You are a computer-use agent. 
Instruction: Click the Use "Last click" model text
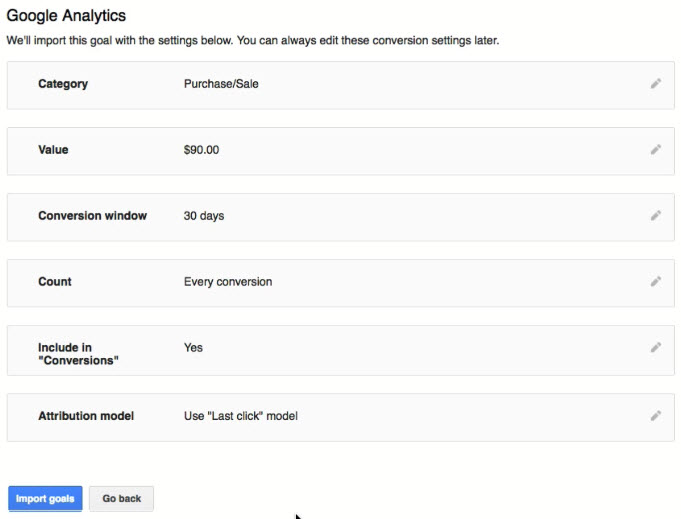point(241,416)
